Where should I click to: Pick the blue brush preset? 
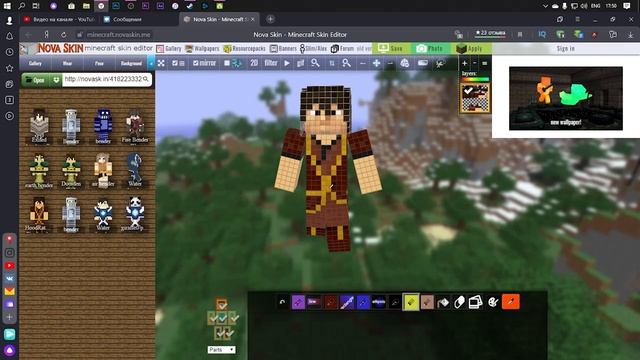(362, 302)
